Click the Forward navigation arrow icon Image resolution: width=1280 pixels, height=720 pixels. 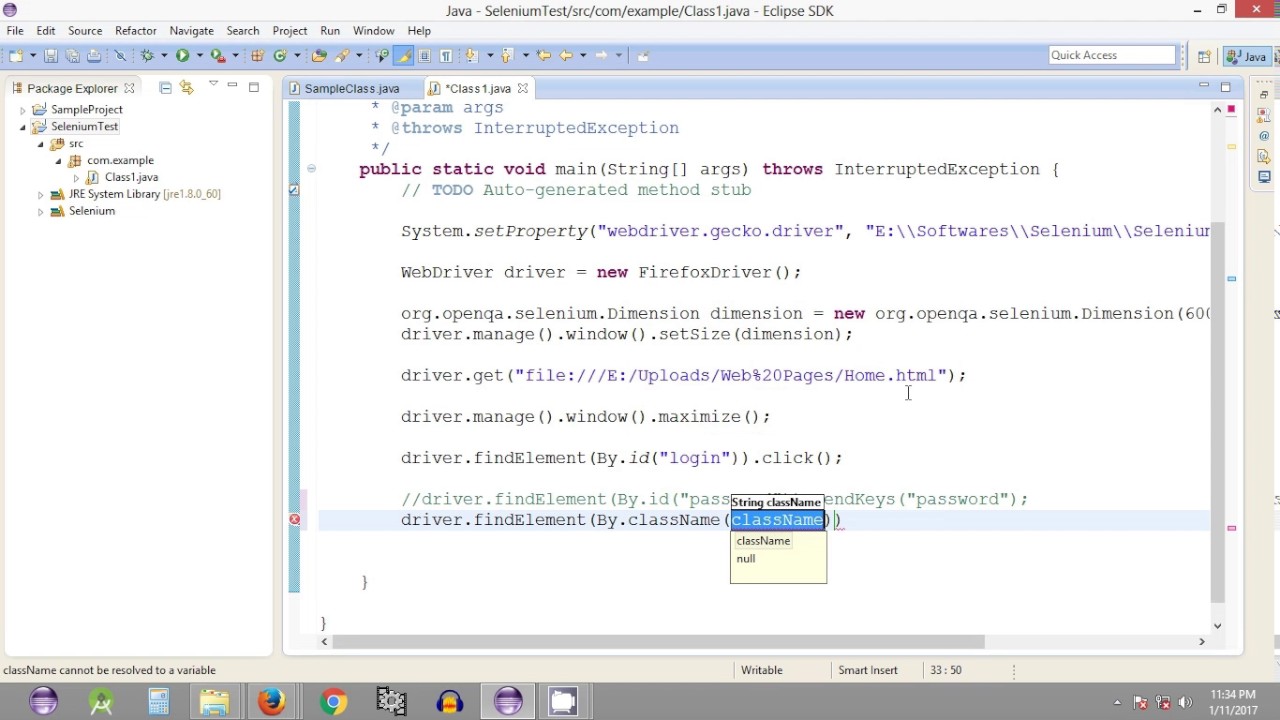600,56
